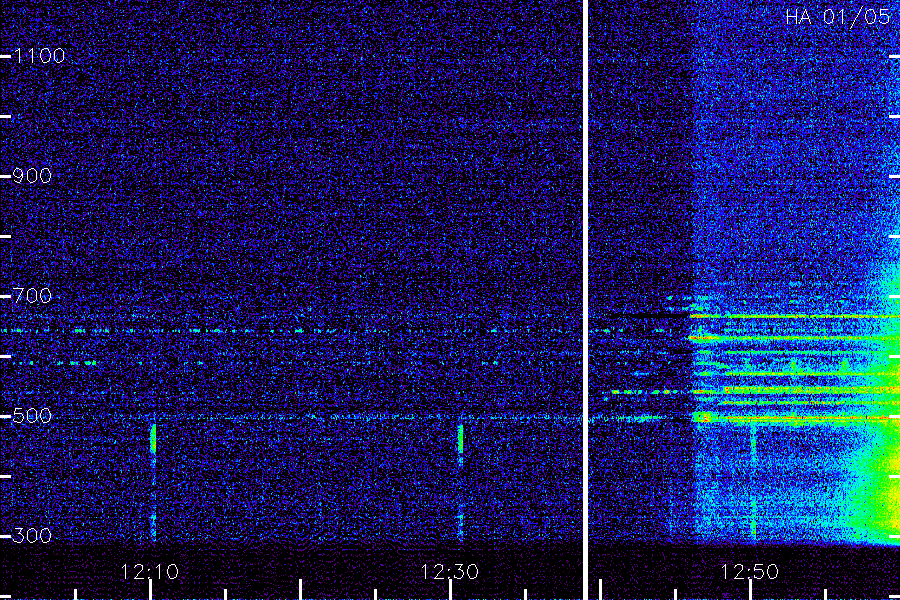Click the 12:10 time axis label
The height and width of the screenshot is (600, 900).
150,572
